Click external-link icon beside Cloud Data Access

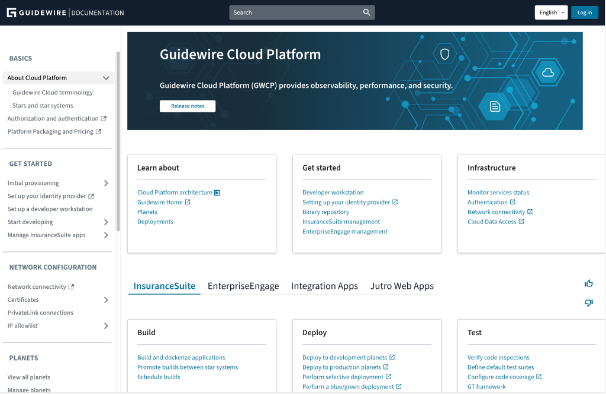coord(521,222)
